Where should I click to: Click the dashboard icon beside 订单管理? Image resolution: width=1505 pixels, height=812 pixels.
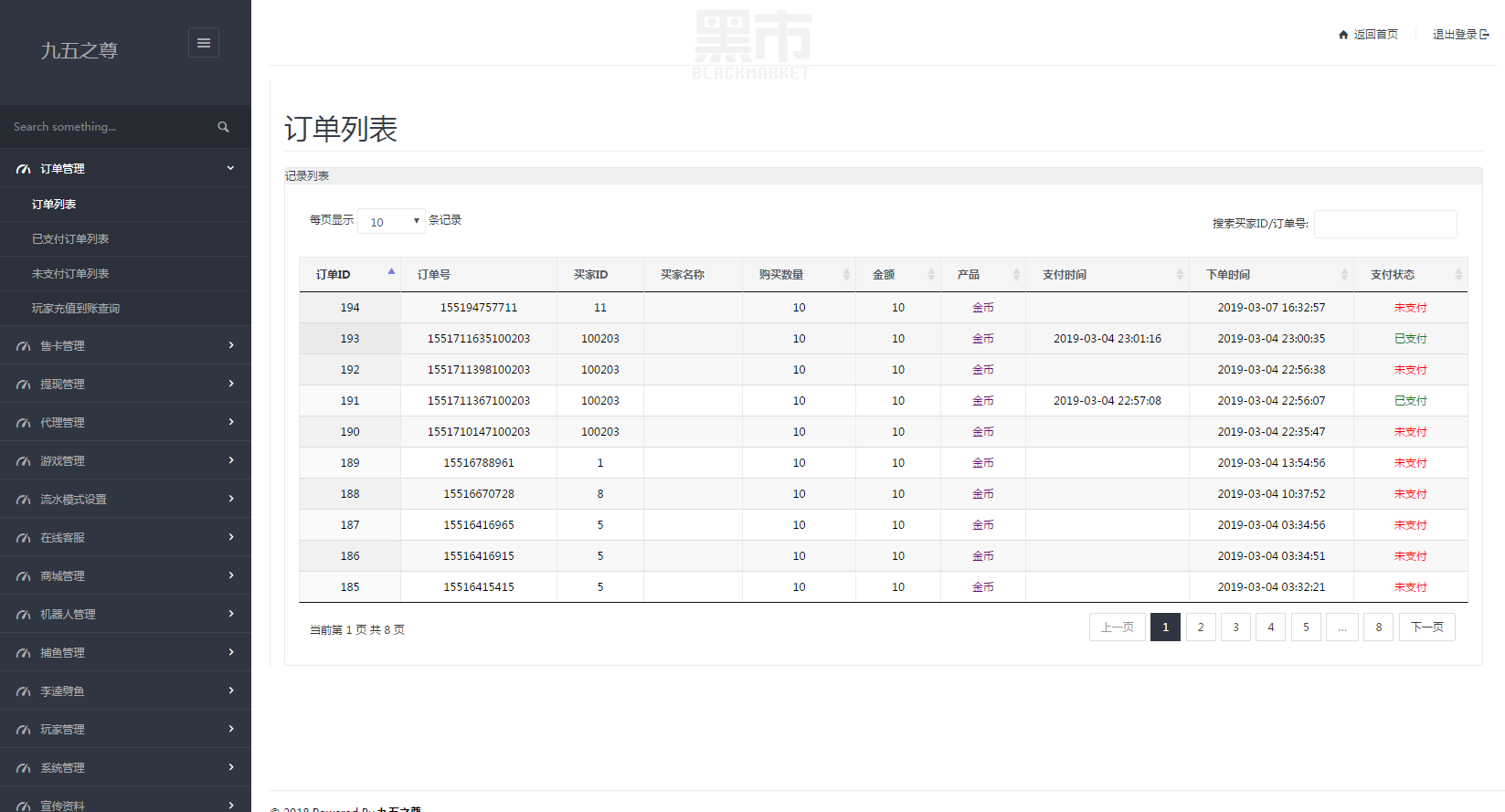(x=24, y=169)
